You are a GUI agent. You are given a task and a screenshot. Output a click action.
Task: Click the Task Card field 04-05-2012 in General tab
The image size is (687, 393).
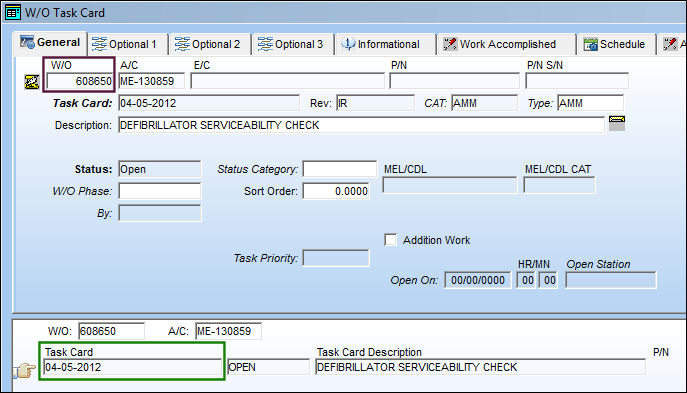coord(209,103)
